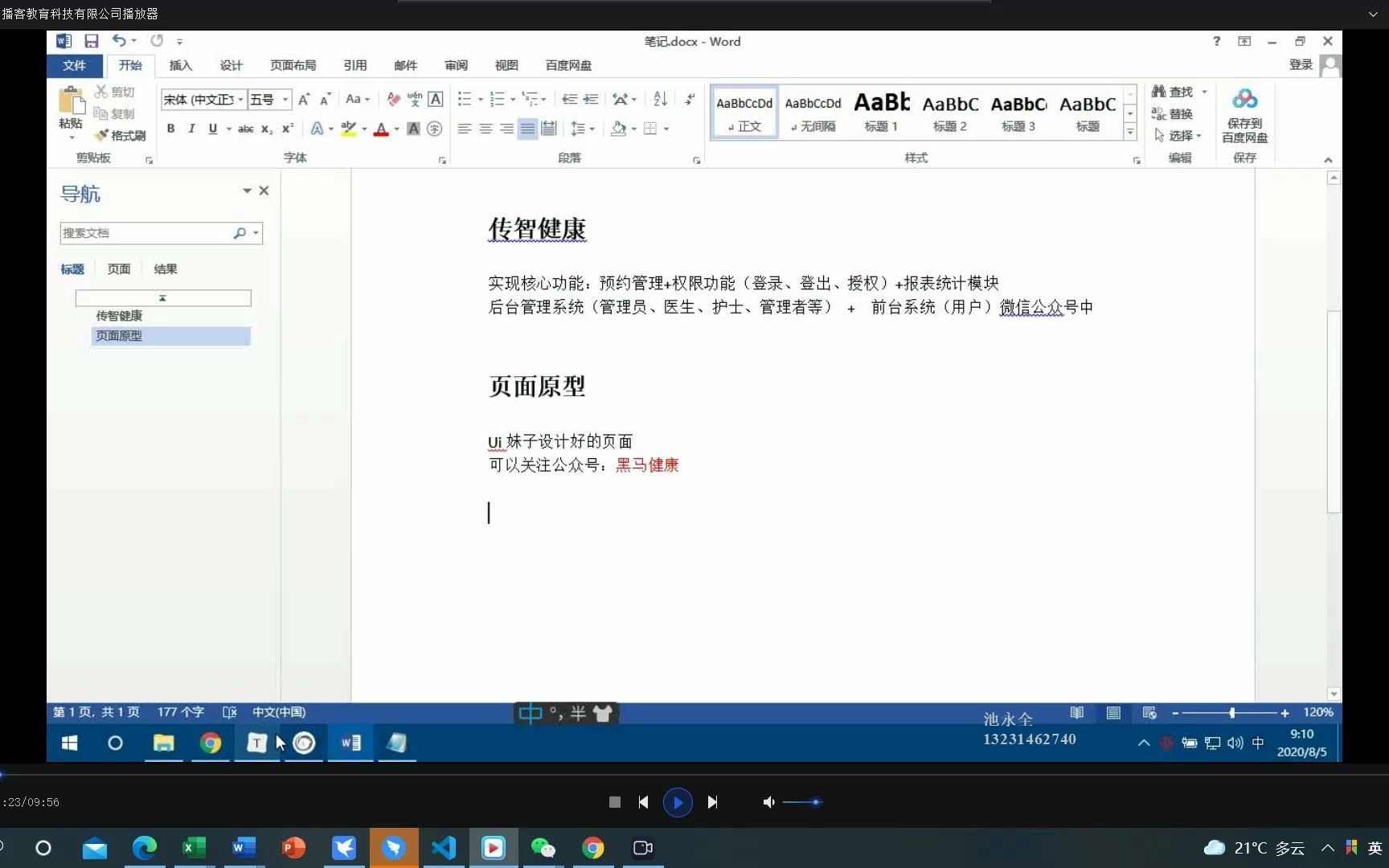Image resolution: width=1389 pixels, height=868 pixels.
Task: Clear all formatting with eraser icon
Action: pyautogui.click(x=393, y=100)
